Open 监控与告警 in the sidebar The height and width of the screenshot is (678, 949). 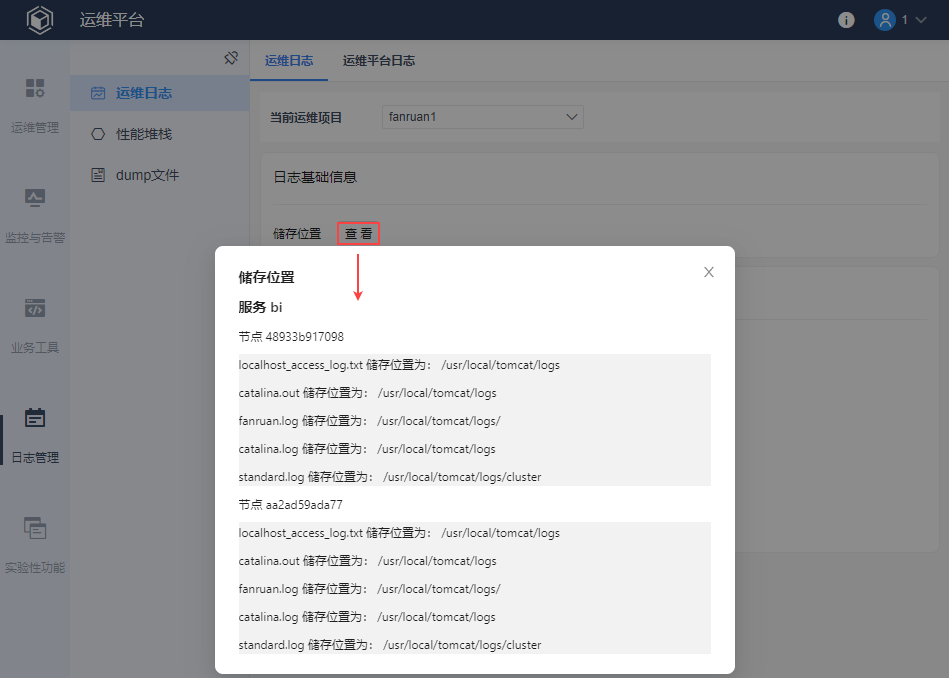35,216
